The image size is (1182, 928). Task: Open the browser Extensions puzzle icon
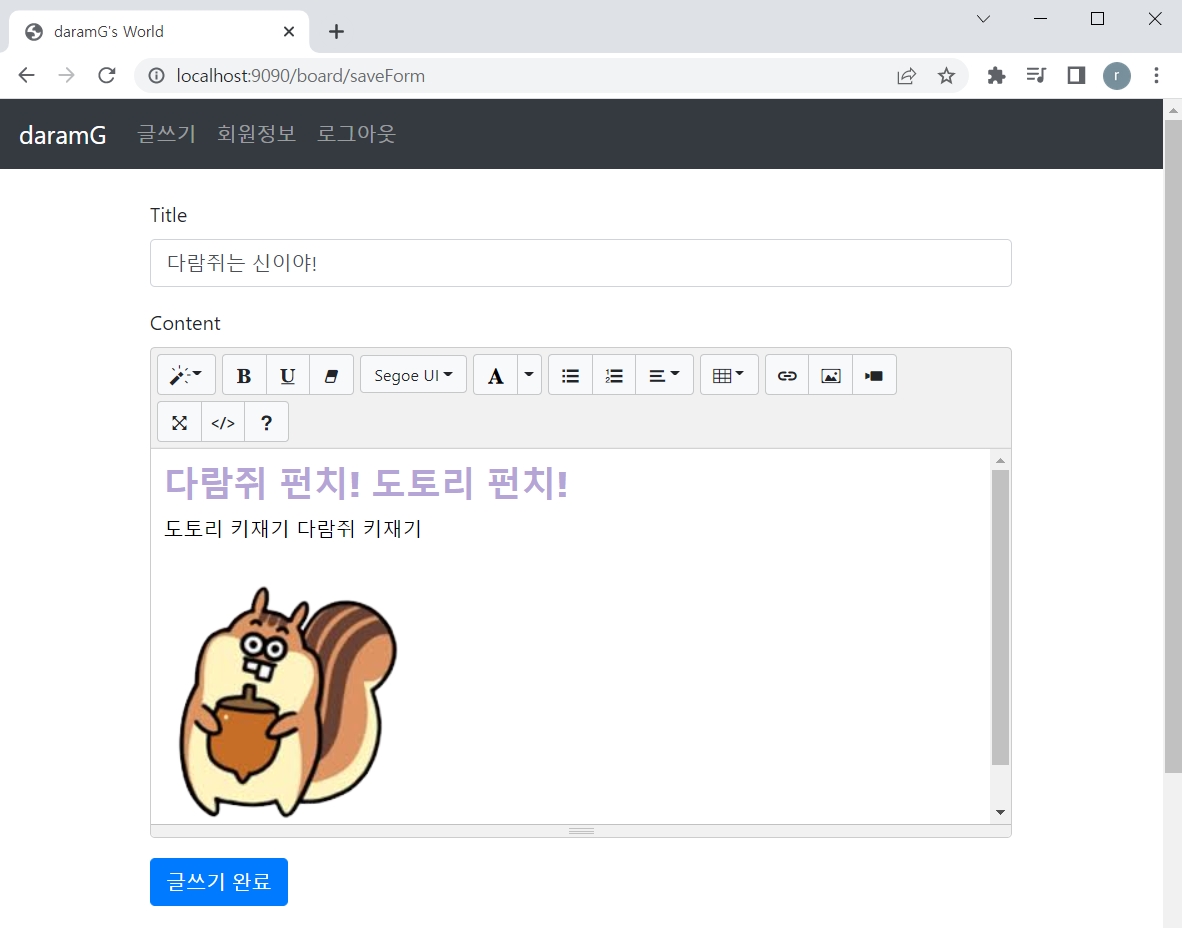click(x=996, y=75)
